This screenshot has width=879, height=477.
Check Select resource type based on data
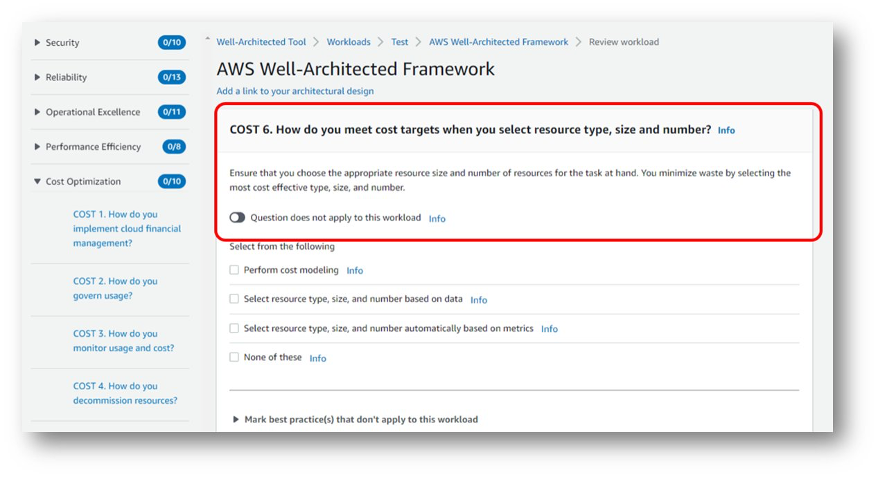[x=234, y=299]
